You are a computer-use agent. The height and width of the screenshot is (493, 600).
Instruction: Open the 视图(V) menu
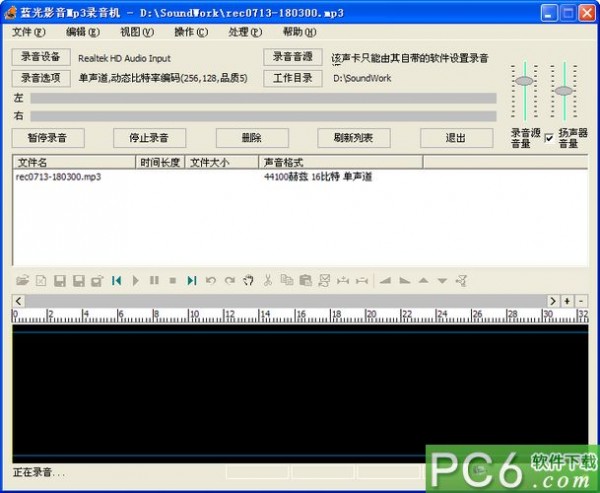137,32
